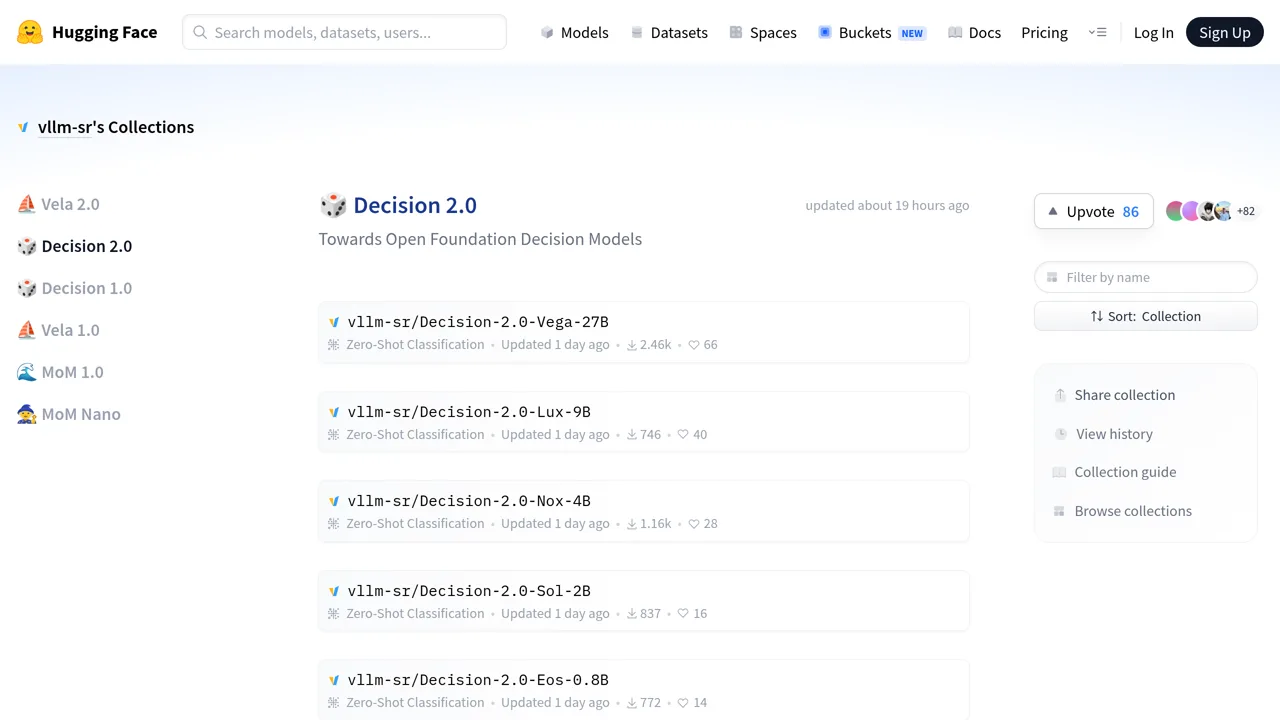Click the Zero-Shot Classification icon on Sol-2B row
The width and height of the screenshot is (1280, 720).
pos(334,614)
